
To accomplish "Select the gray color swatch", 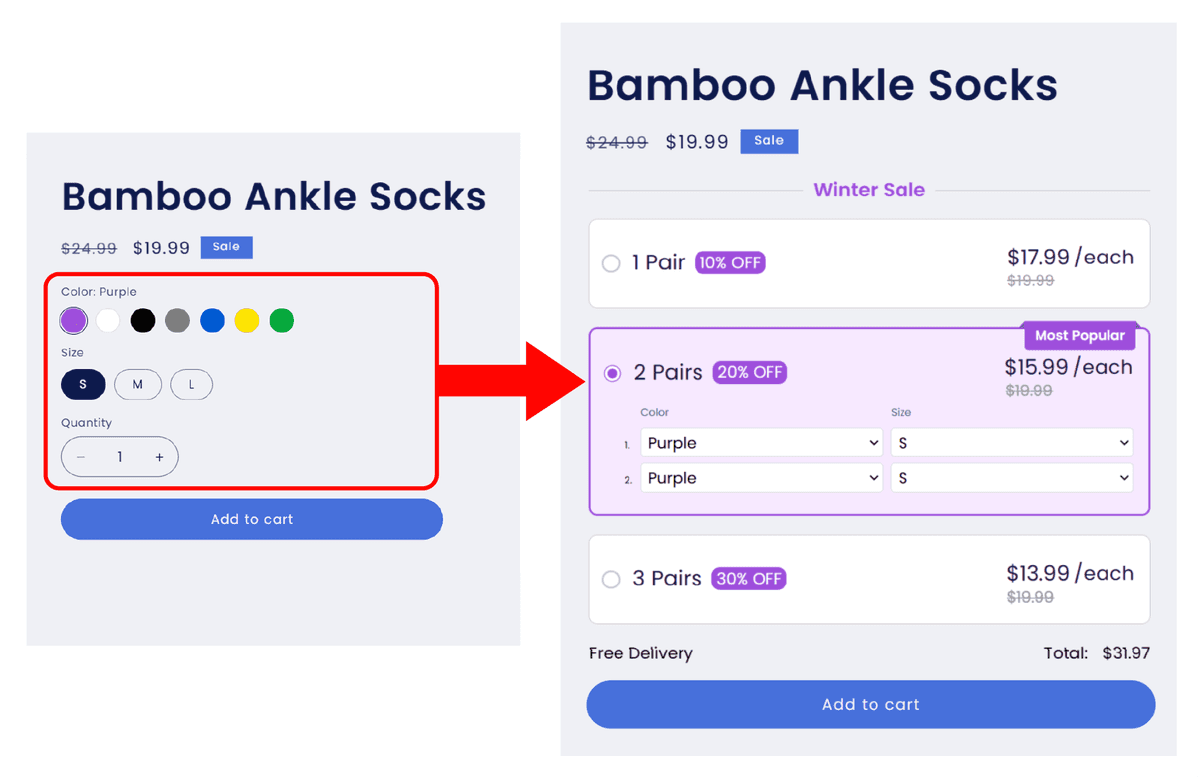I will coord(177,320).
